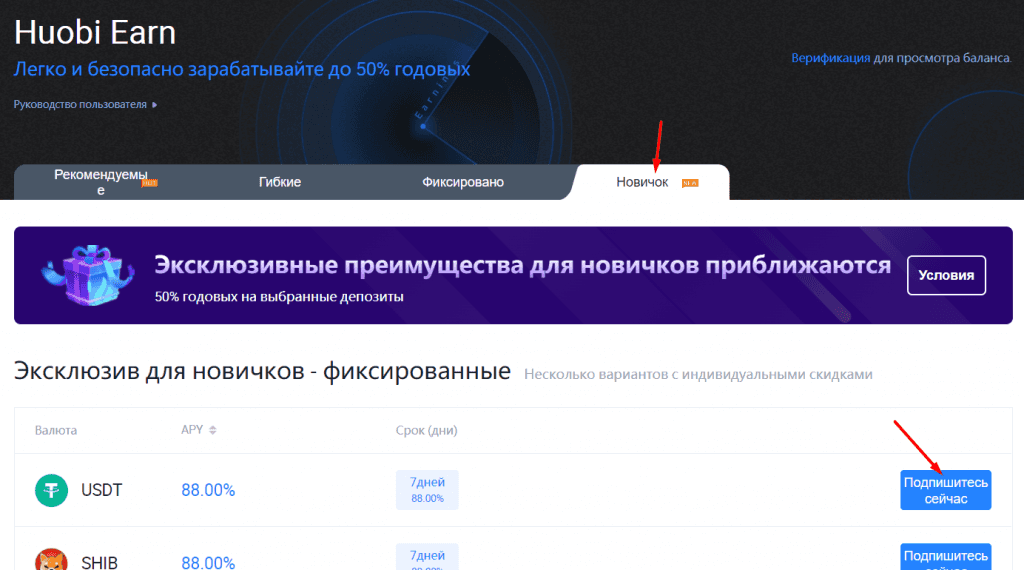Switch to the Гибкие tab

pyautogui.click(x=280, y=182)
